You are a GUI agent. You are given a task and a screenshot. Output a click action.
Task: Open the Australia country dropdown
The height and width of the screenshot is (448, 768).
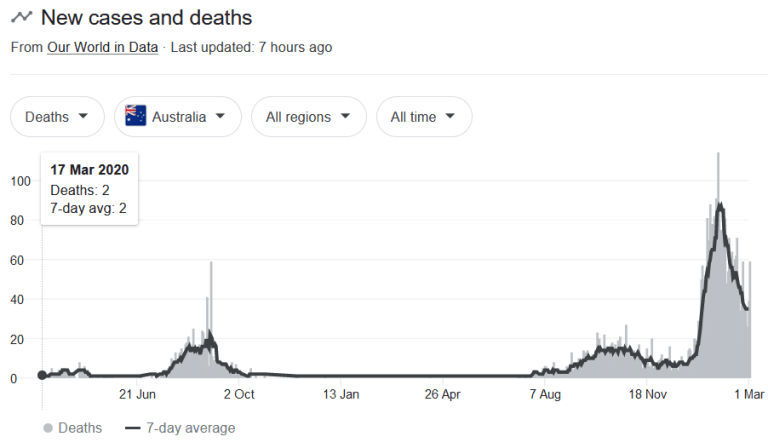tap(178, 117)
